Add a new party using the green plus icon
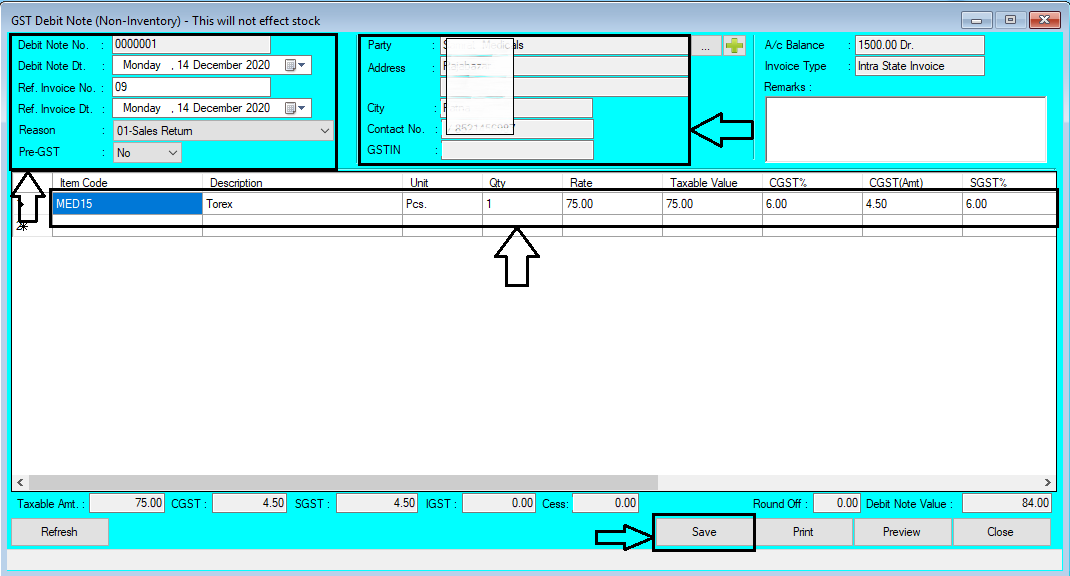Viewport: 1070px width, 576px height. (x=734, y=44)
